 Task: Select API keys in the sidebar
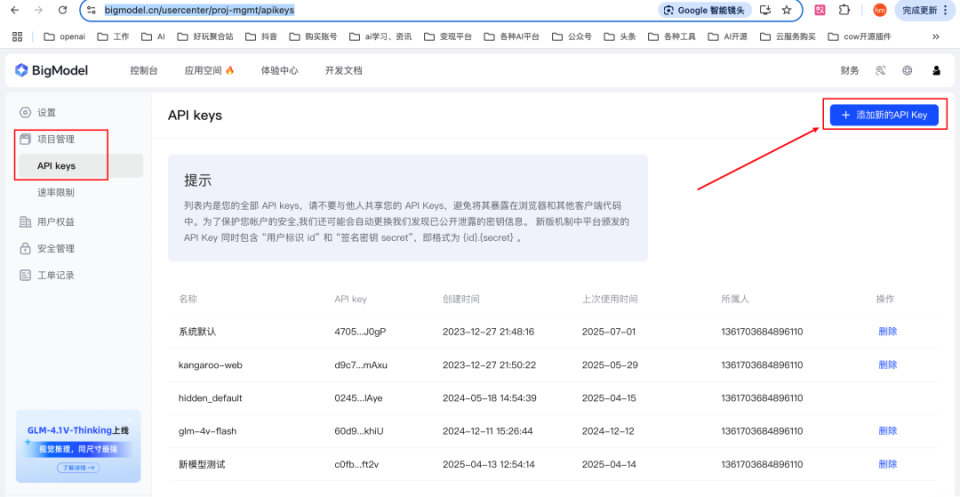click(81, 166)
